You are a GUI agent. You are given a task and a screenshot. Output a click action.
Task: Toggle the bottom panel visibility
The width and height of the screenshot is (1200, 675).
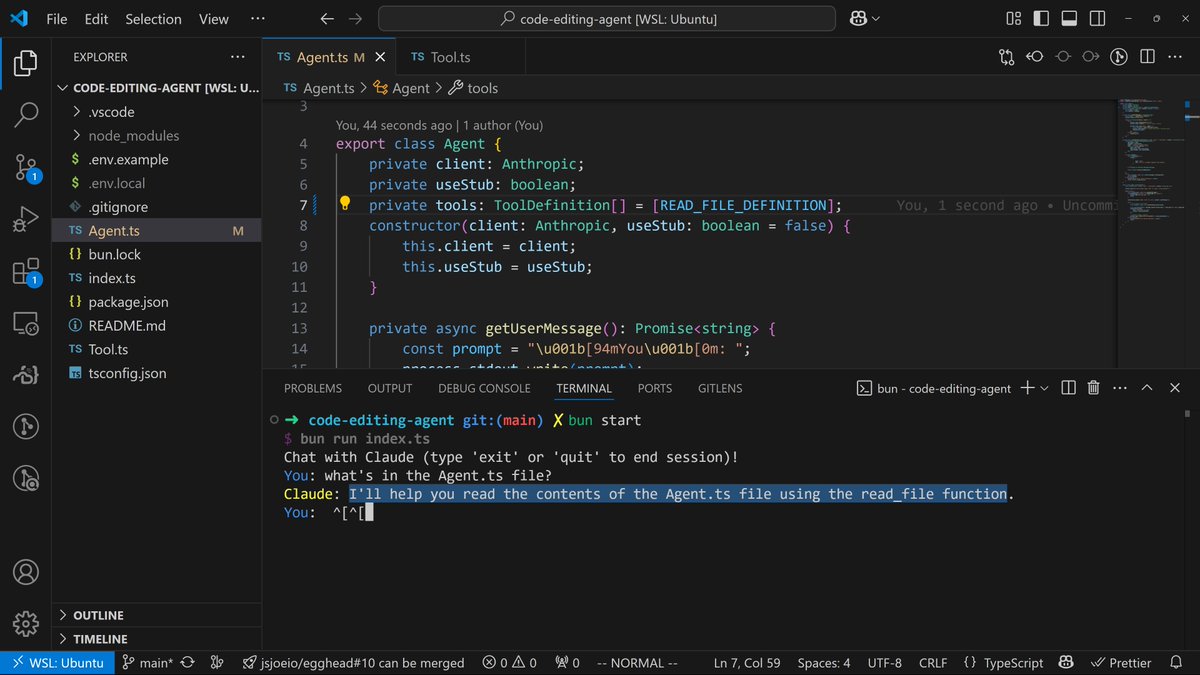click(1068, 19)
